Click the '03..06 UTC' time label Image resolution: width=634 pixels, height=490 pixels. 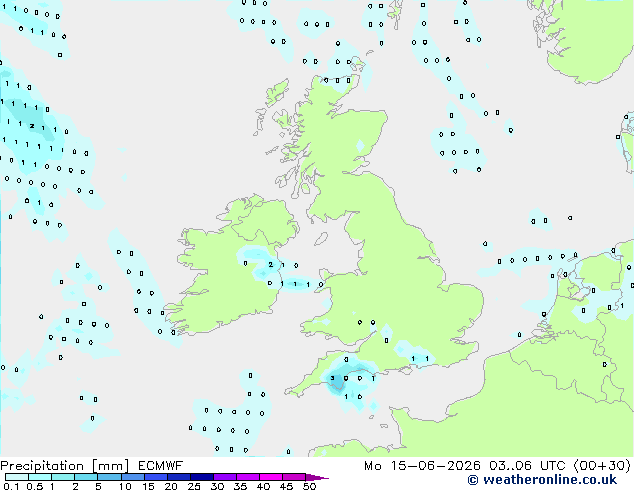(528, 466)
